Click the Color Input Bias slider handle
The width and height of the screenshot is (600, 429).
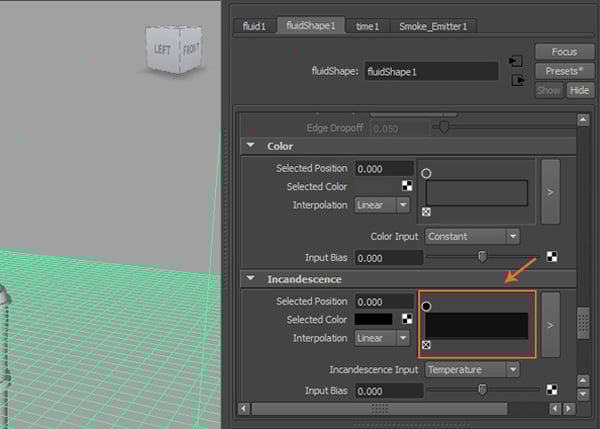[483, 256]
